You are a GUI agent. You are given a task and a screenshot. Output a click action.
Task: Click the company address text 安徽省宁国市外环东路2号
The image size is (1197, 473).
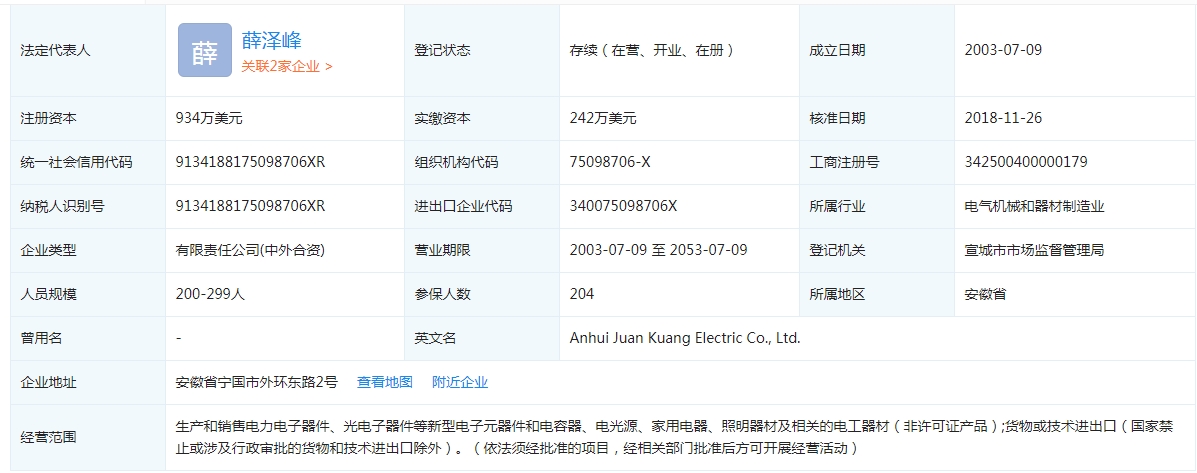(x=257, y=382)
